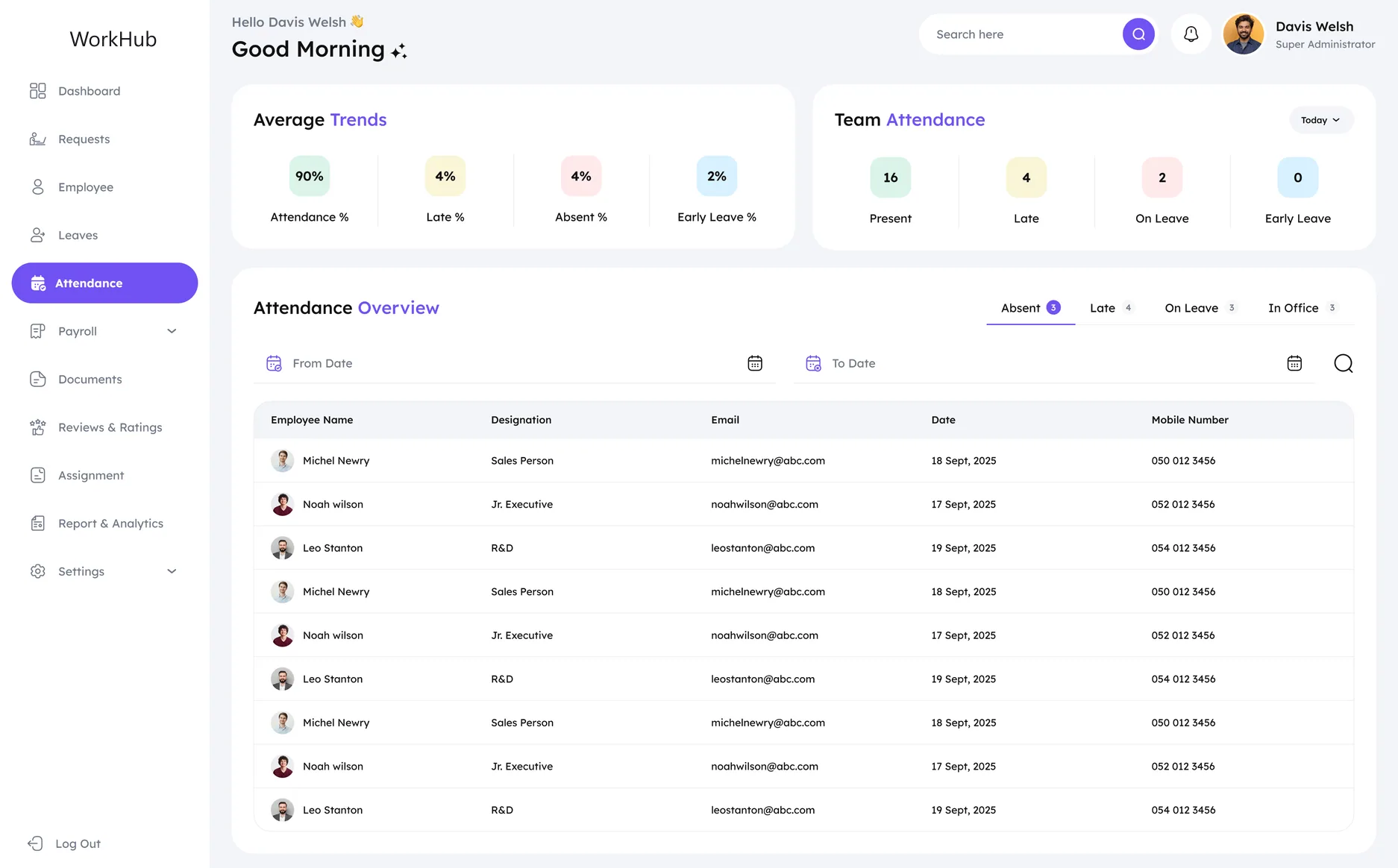This screenshot has width=1398, height=868.
Task: Switch to the Absent tab
Action: 1030,308
